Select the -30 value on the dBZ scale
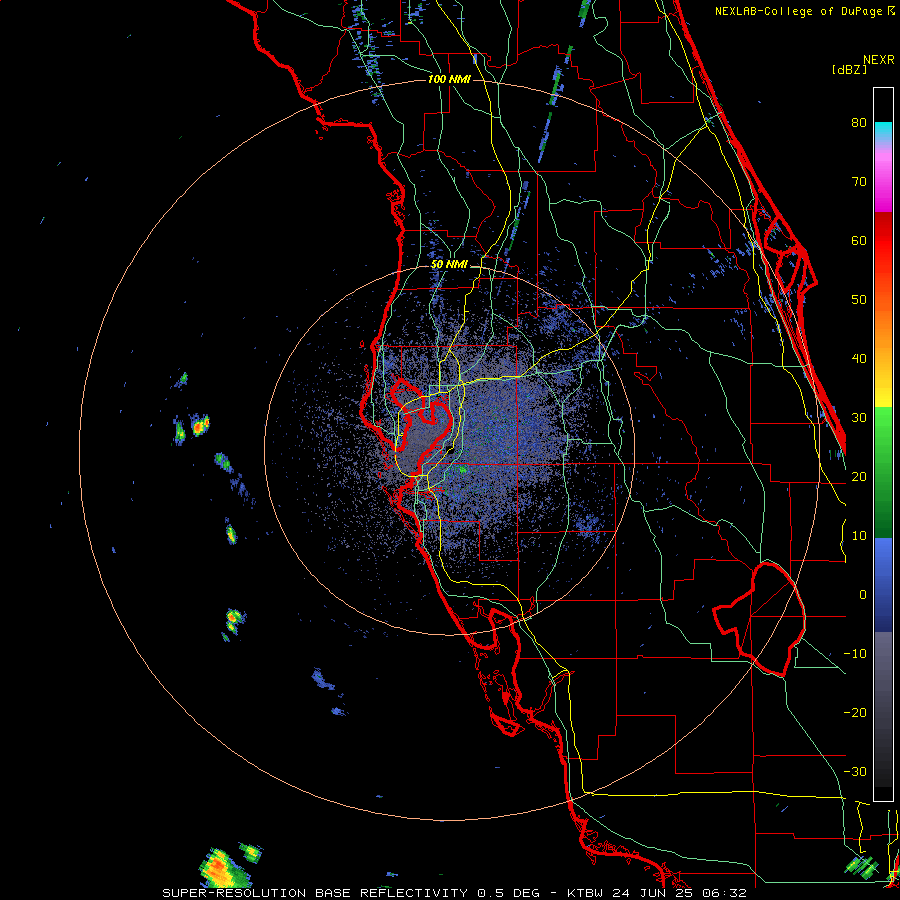The width and height of the screenshot is (900, 900). [855, 772]
